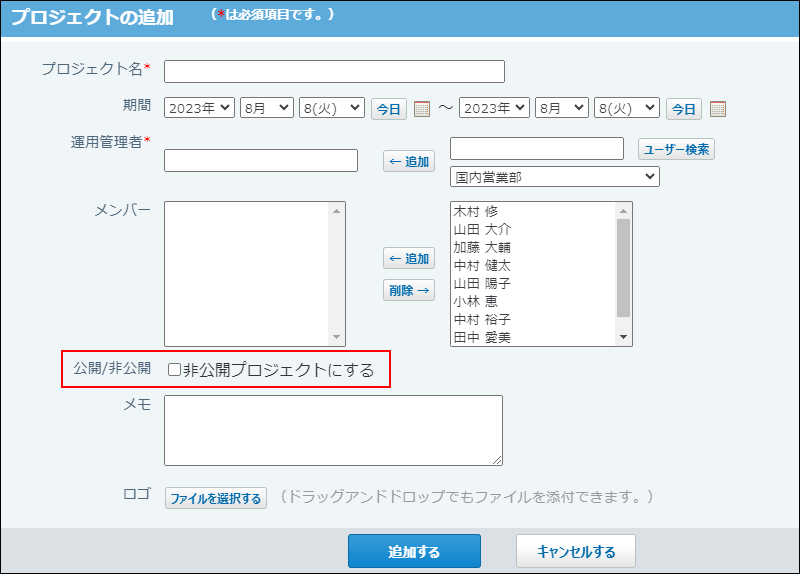Click ユーザー検索 button
The height and width of the screenshot is (574, 800).
676,149
